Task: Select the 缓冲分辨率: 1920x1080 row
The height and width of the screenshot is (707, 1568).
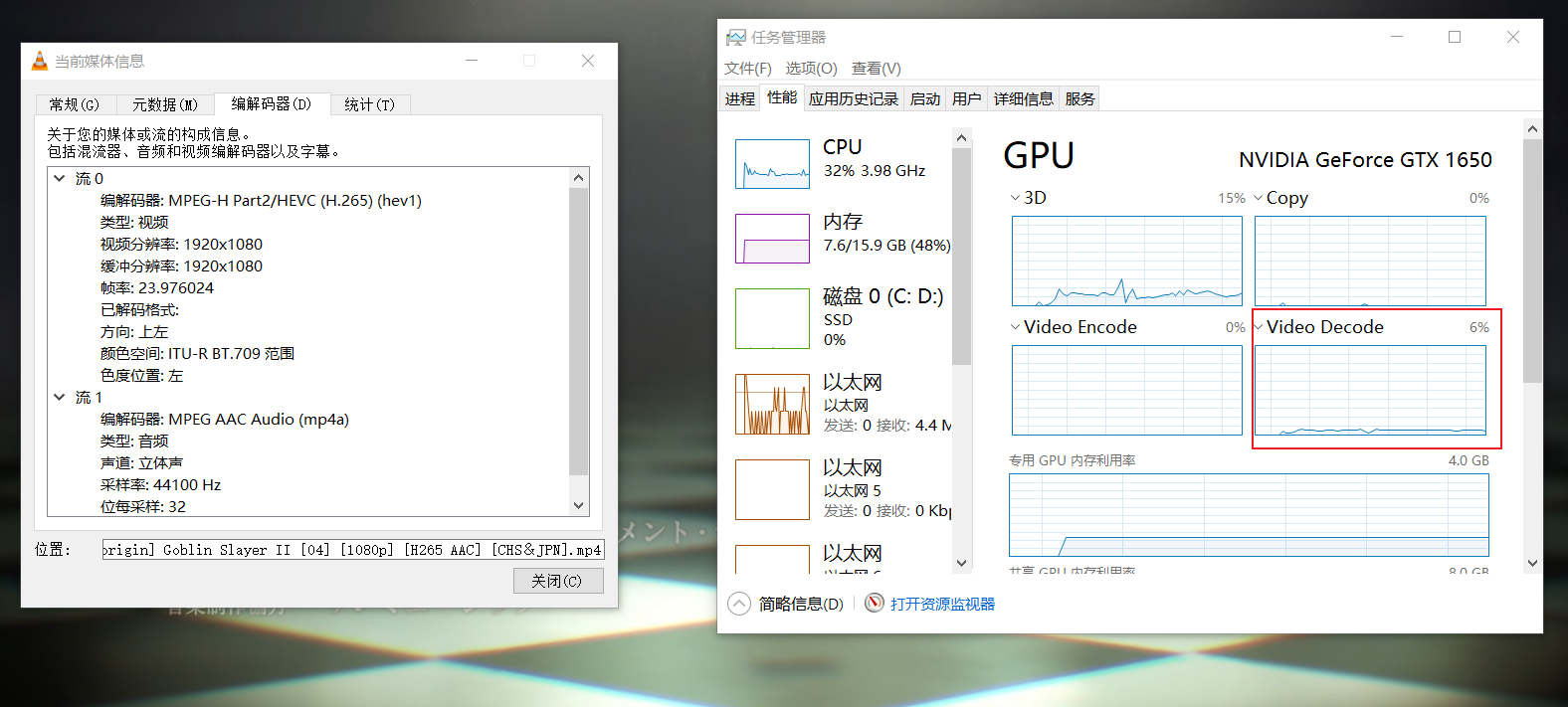Action: coord(181,266)
